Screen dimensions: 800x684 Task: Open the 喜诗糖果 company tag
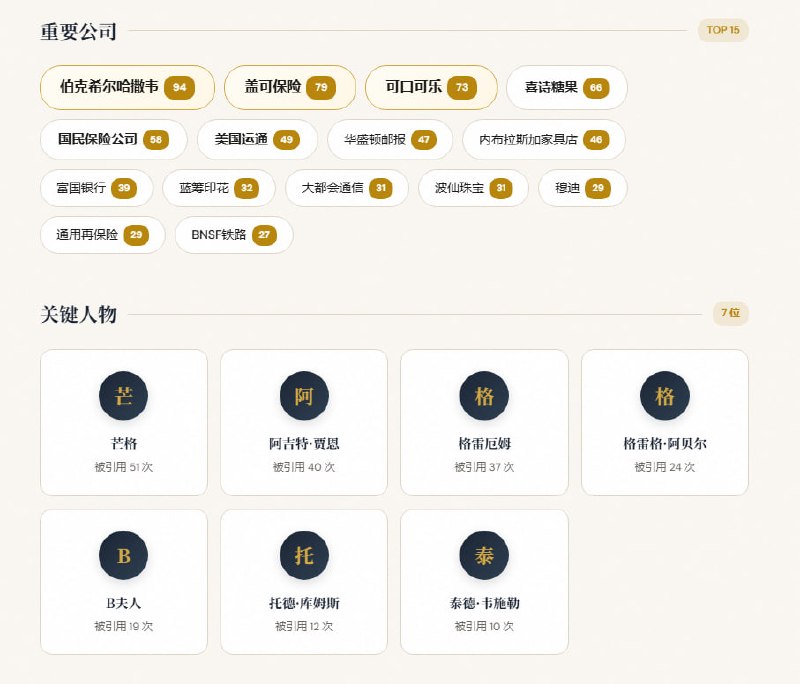pos(566,87)
